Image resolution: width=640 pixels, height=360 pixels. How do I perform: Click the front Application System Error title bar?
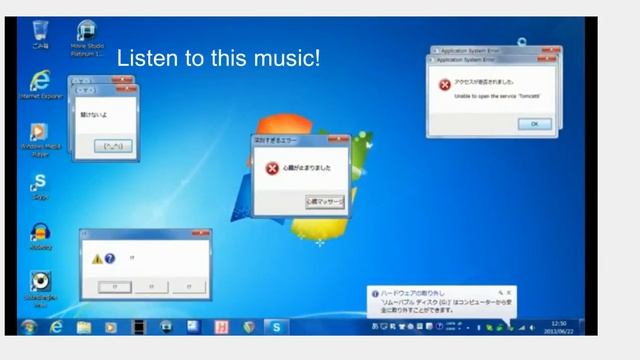click(492, 60)
